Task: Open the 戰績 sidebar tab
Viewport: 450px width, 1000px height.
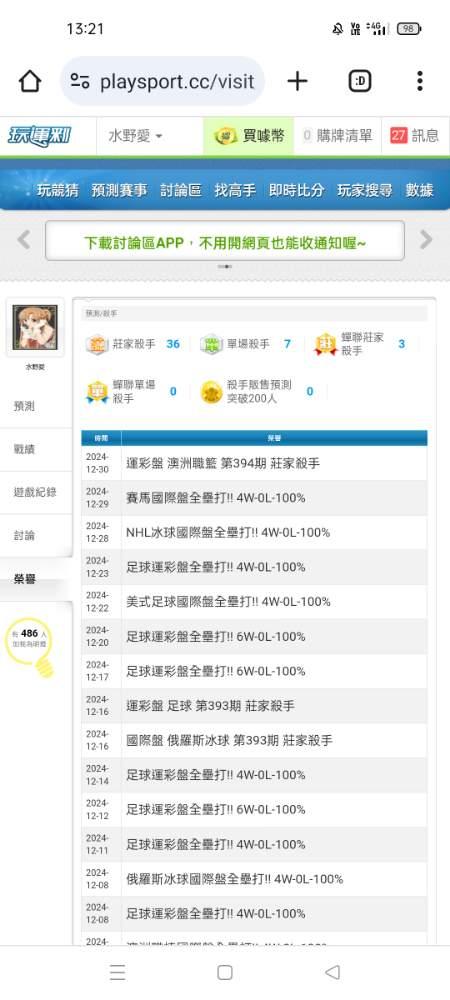Action: pyautogui.click(x=35, y=450)
